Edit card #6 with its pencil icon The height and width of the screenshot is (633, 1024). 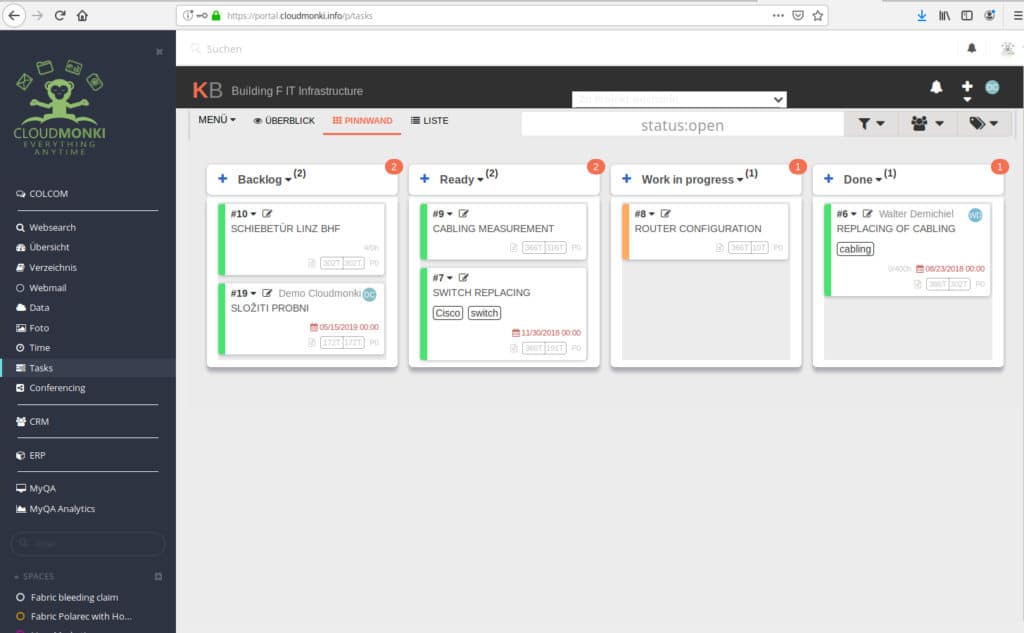pyautogui.click(x=867, y=213)
